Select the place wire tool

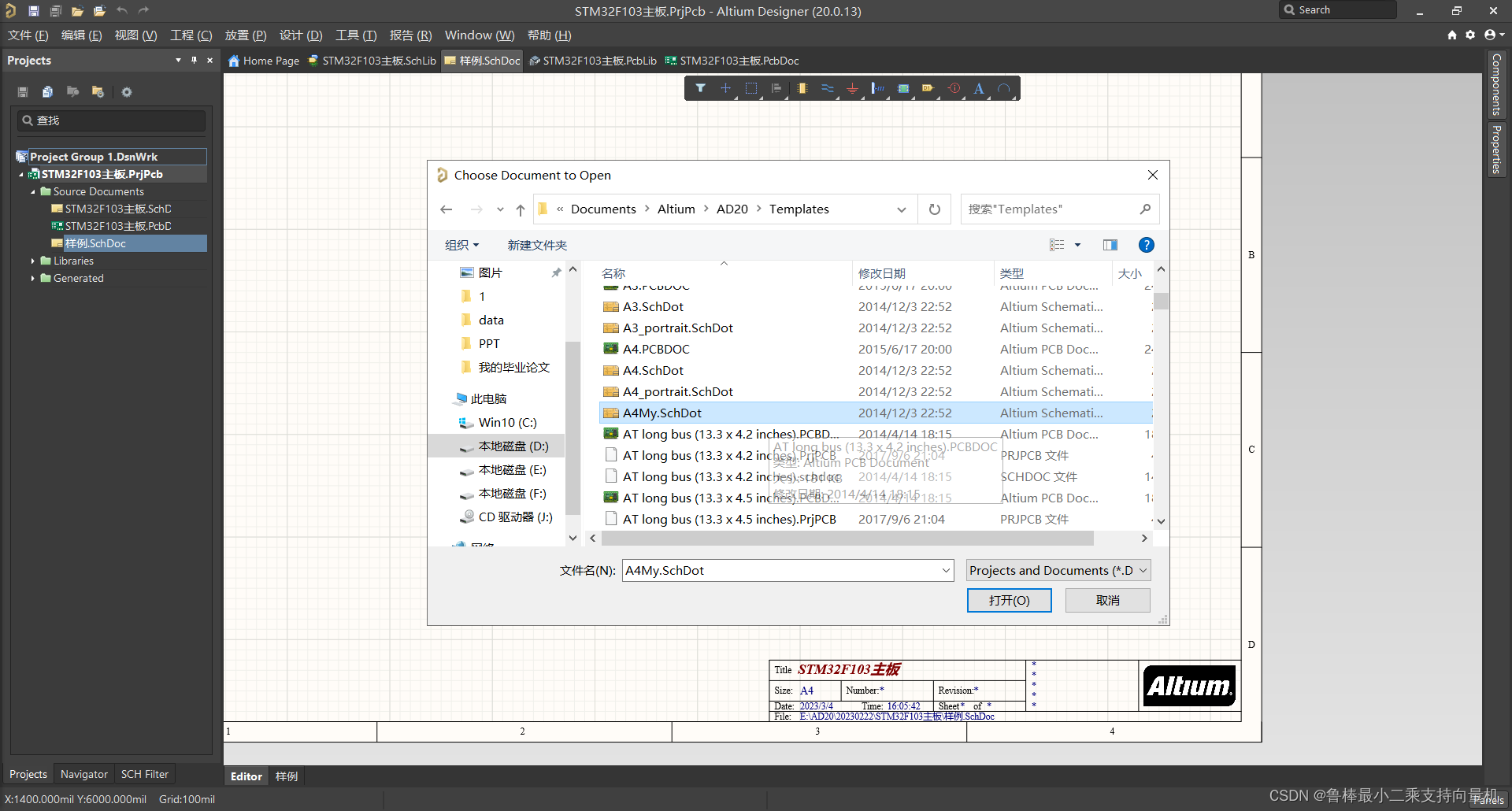[x=827, y=88]
